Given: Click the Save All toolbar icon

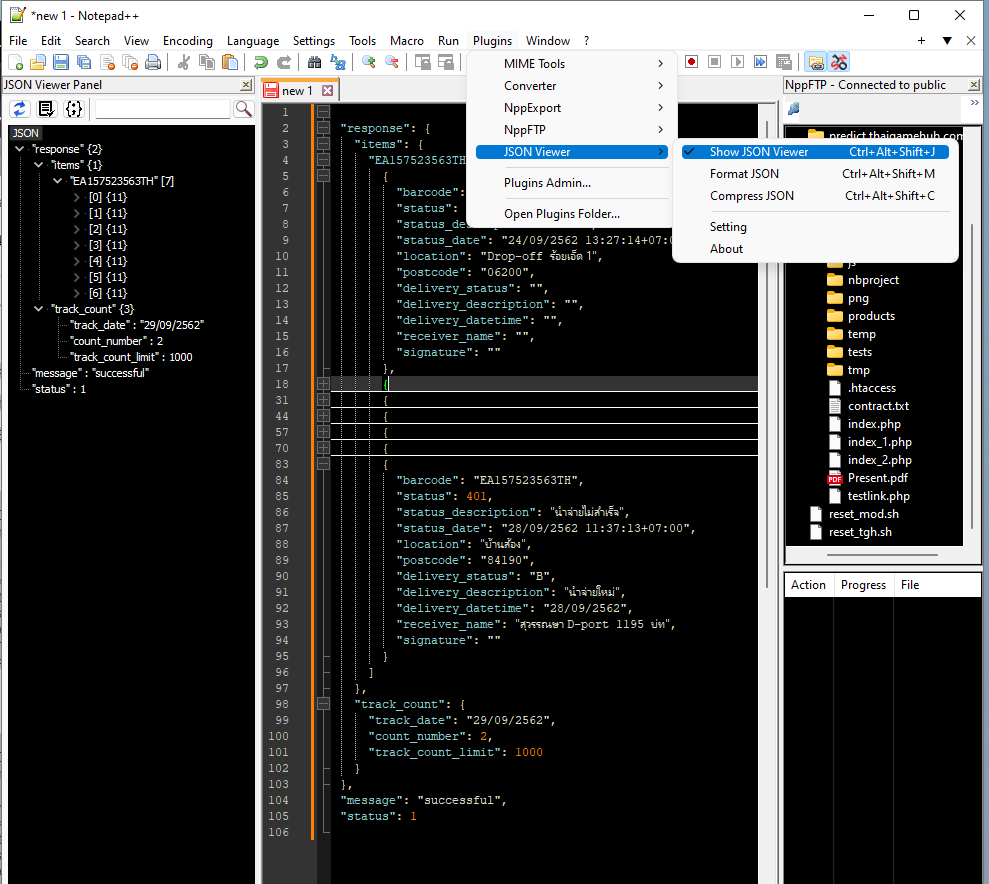Looking at the screenshot, I should (84, 62).
